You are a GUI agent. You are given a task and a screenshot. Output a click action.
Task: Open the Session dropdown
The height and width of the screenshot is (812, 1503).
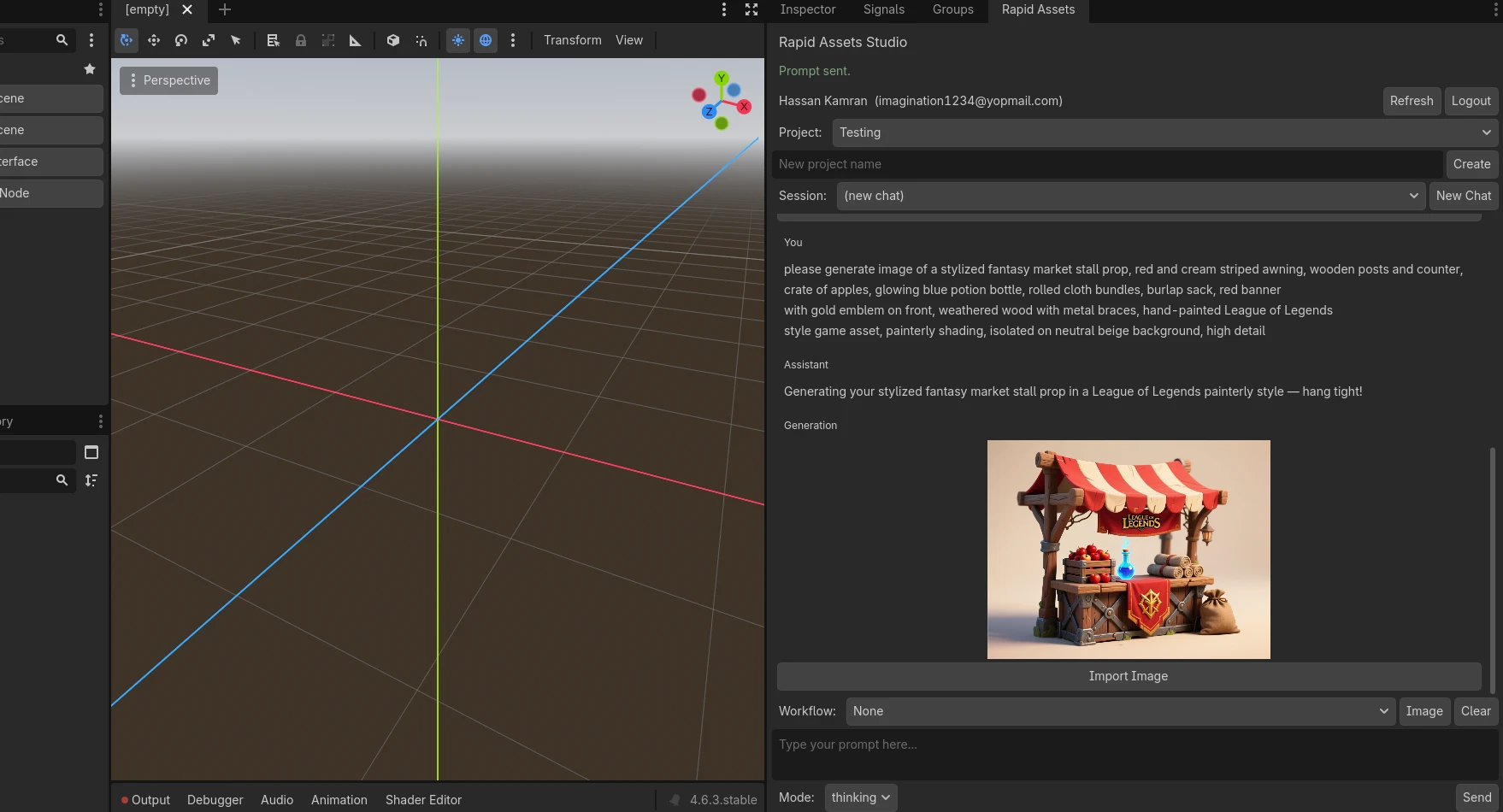[1130, 196]
